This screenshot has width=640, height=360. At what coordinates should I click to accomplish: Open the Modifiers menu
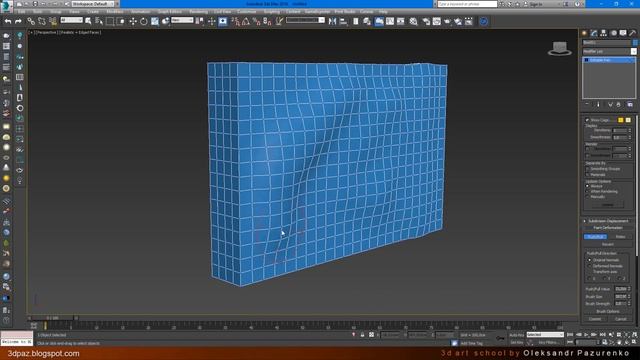pyautogui.click(x=115, y=12)
